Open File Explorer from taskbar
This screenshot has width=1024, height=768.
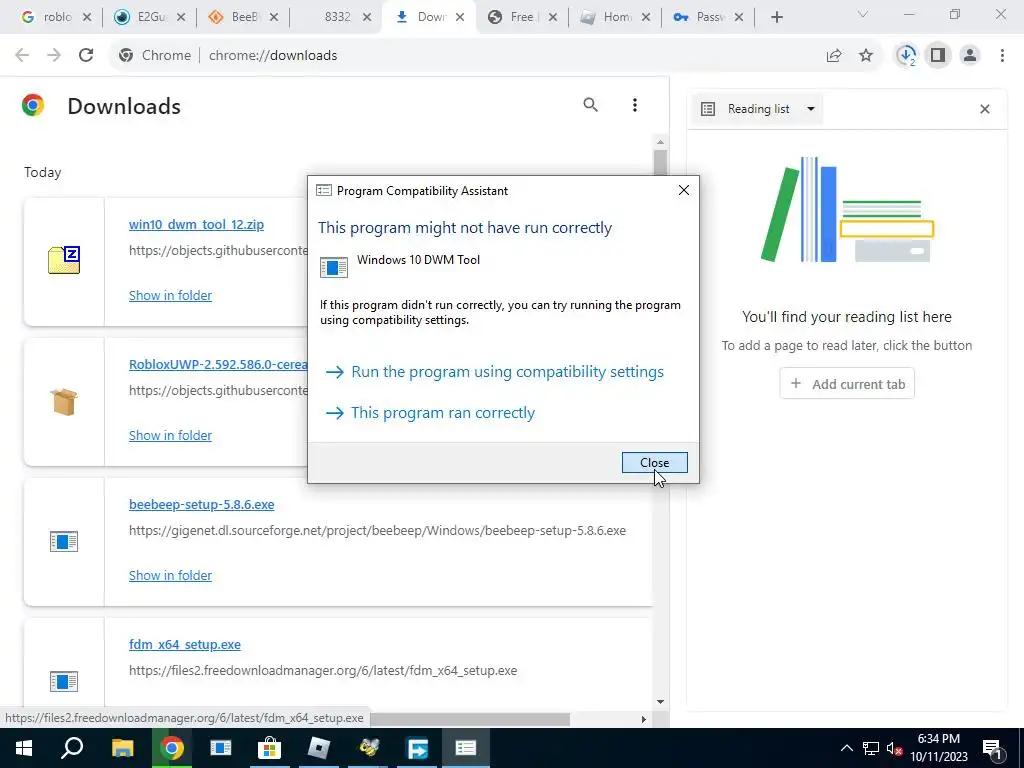[122, 748]
